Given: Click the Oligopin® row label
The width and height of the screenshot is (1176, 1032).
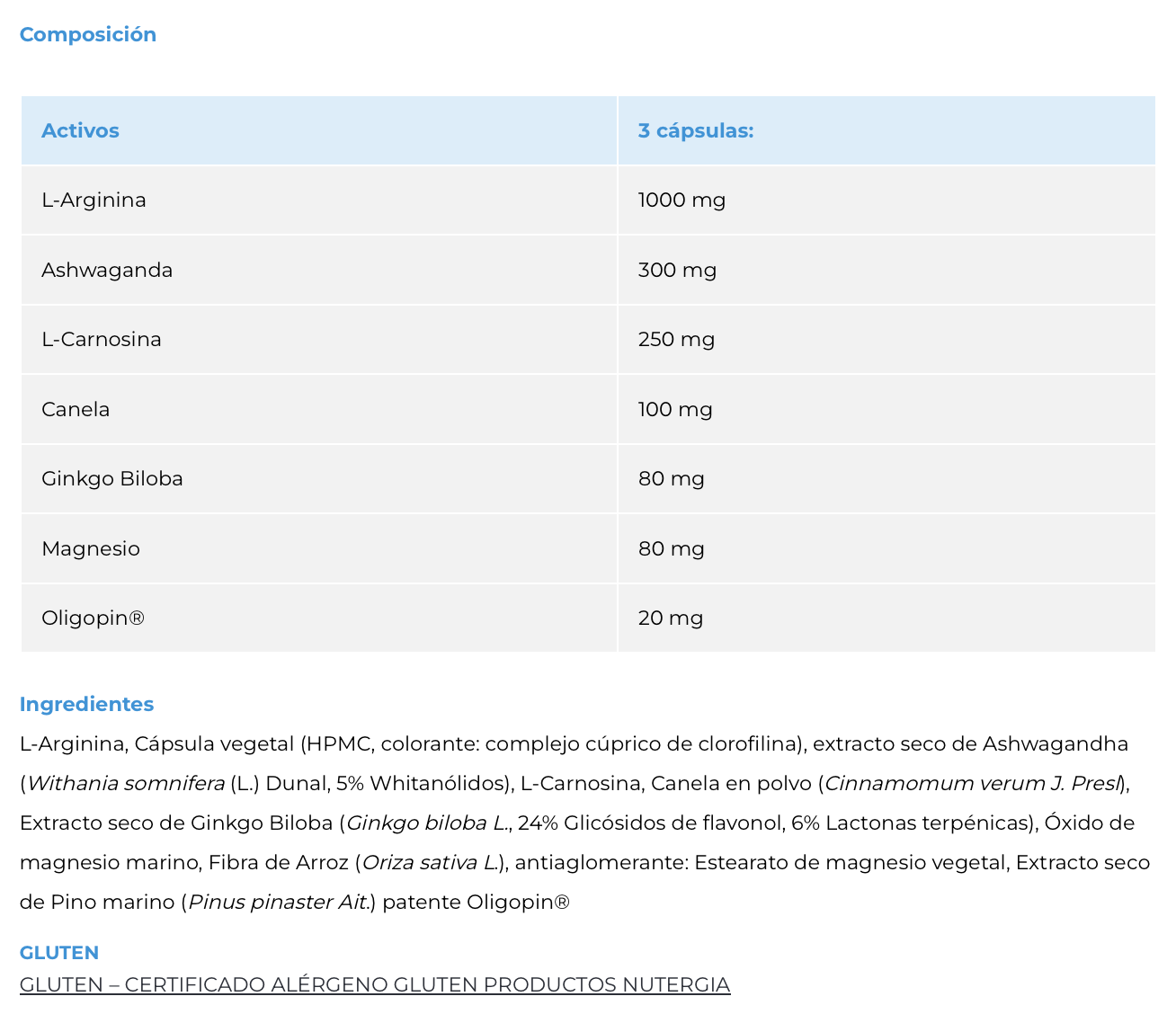Looking at the screenshot, I should click(x=94, y=618).
